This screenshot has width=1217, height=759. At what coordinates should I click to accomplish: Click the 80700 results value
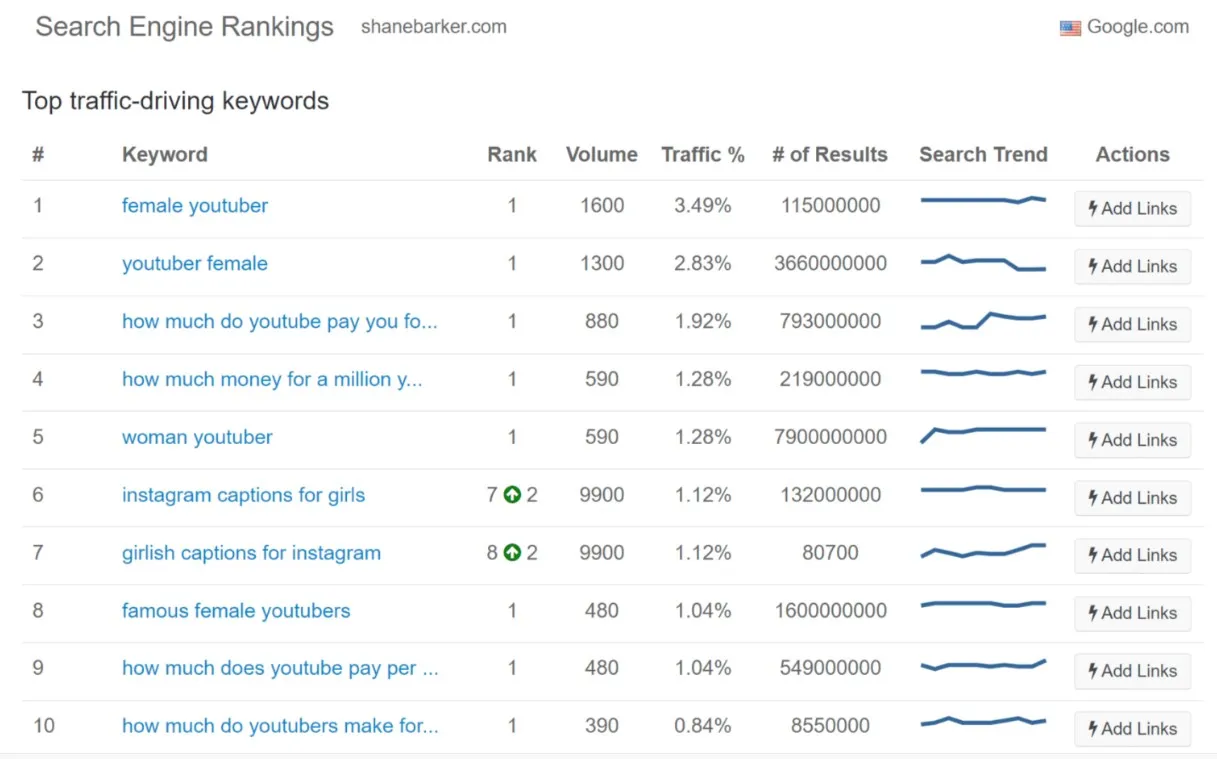pos(831,553)
